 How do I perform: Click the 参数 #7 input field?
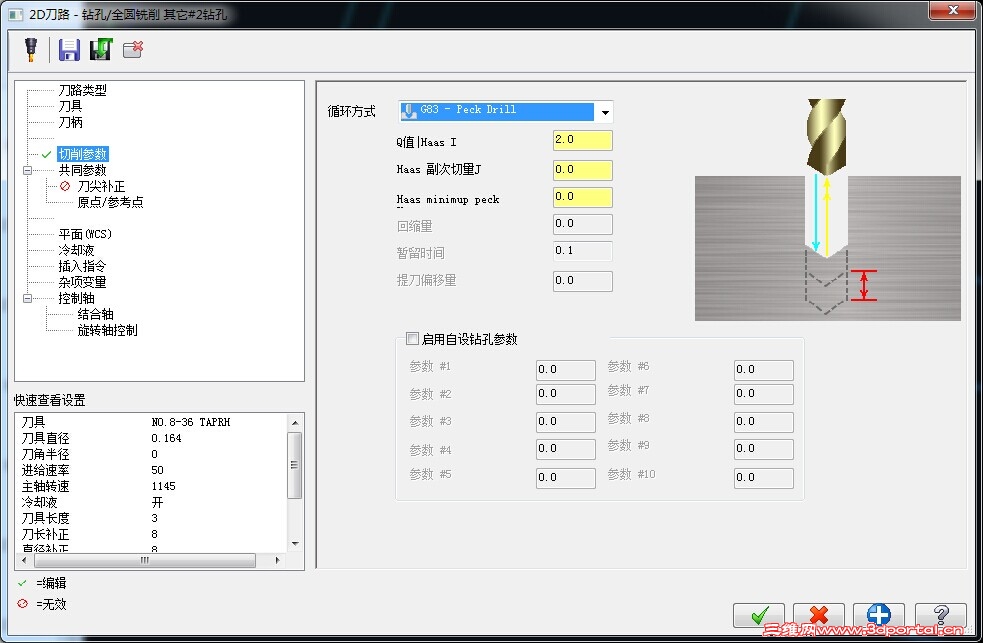[764, 394]
